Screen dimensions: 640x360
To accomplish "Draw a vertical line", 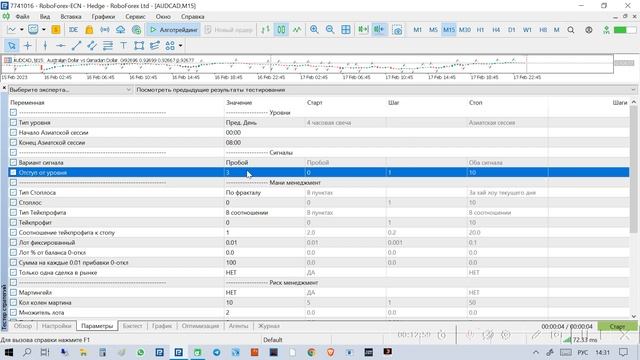I will (45, 45).
